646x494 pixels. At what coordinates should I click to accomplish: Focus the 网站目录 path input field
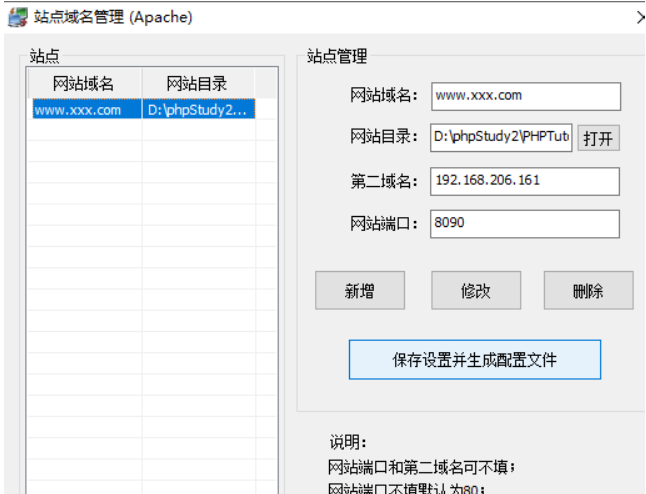501,138
